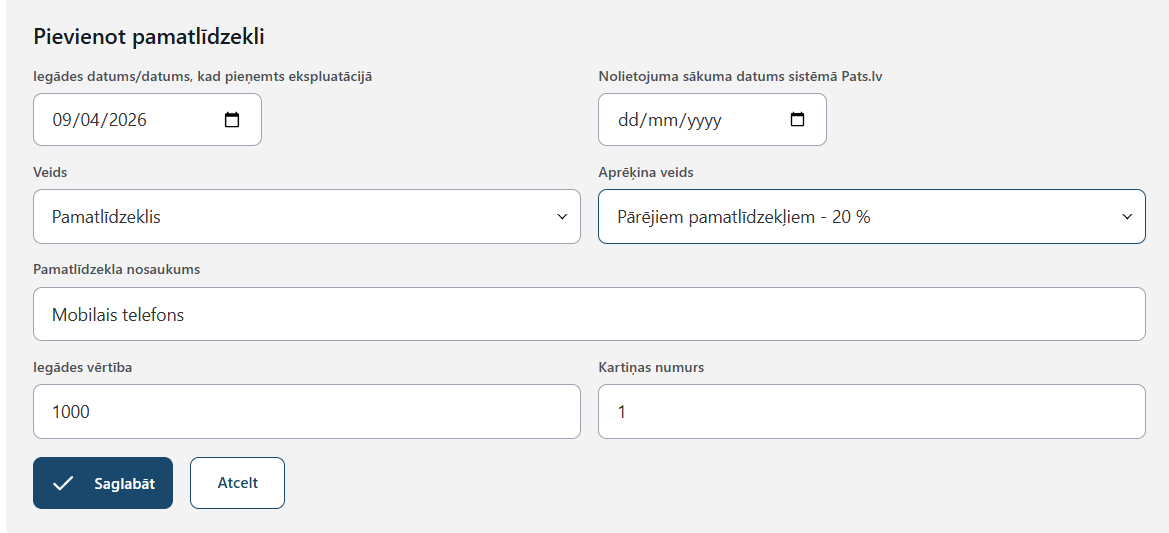Click the Aprēķina veids field label
The width and height of the screenshot is (1169, 533).
[x=645, y=173]
